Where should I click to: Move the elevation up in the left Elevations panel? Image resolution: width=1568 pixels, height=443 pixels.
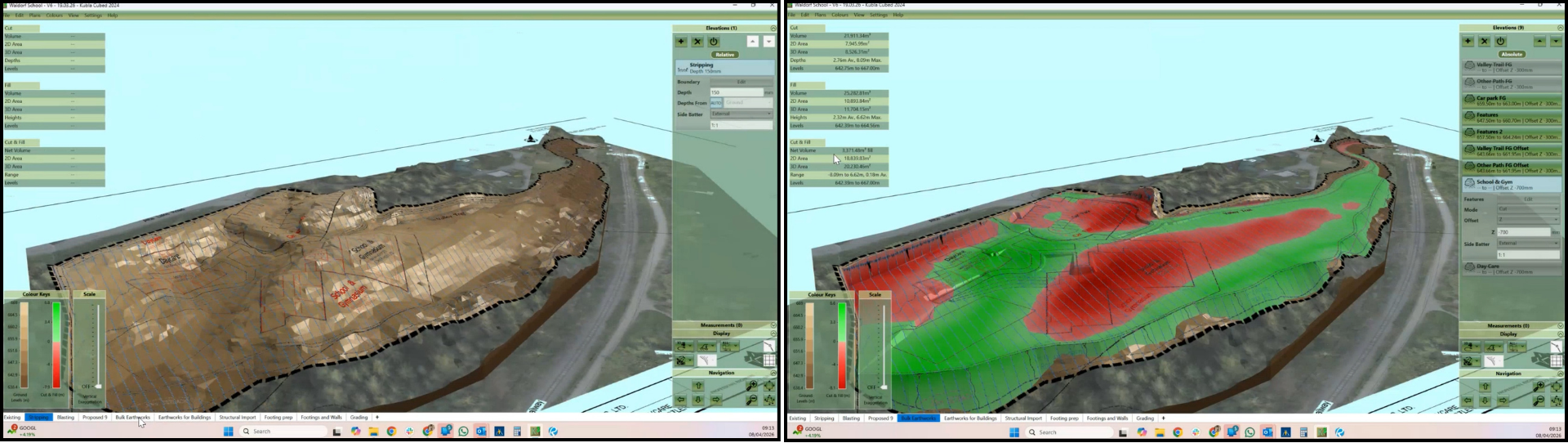coord(752,42)
